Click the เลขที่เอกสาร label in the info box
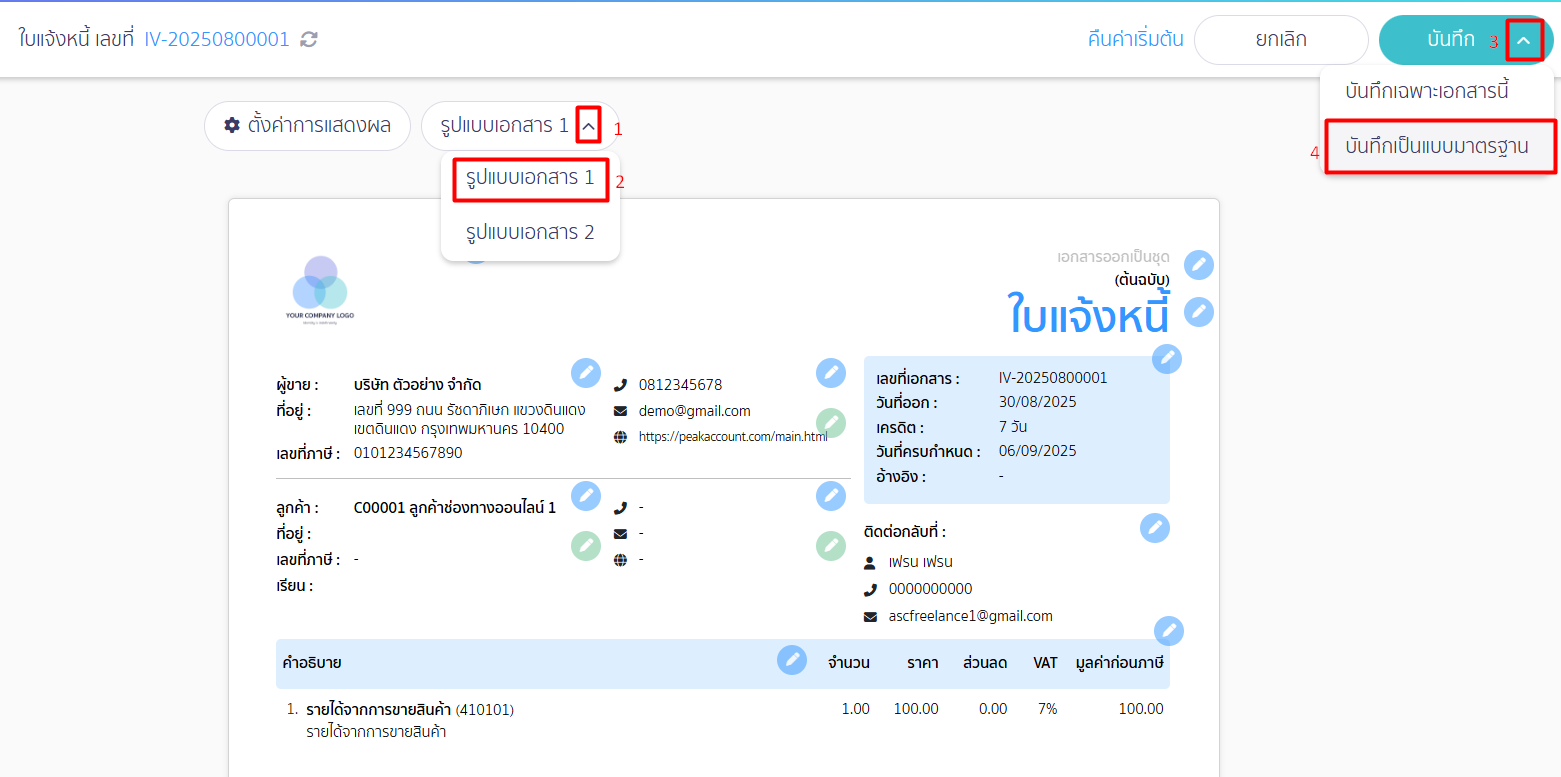This screenshot has width=1561, height=777. (x=918, y=379)
